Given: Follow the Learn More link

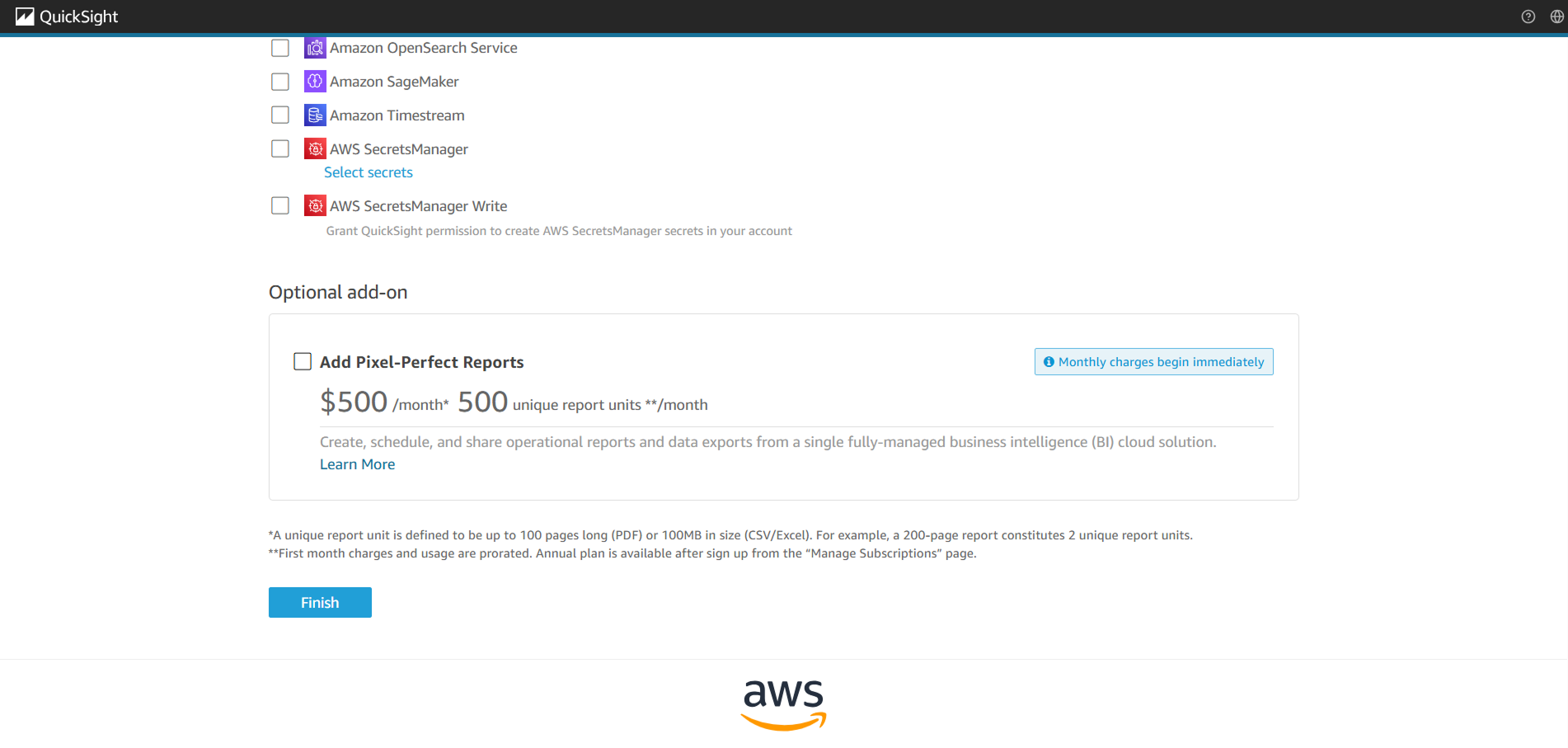Looking at the screenshot, I should [x=357, y=464].
